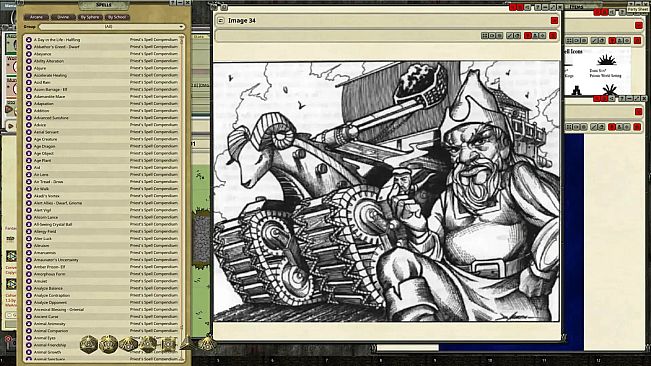Open the link icon for Allergy Field spell

pyautogui.click(x=29, y=231)
